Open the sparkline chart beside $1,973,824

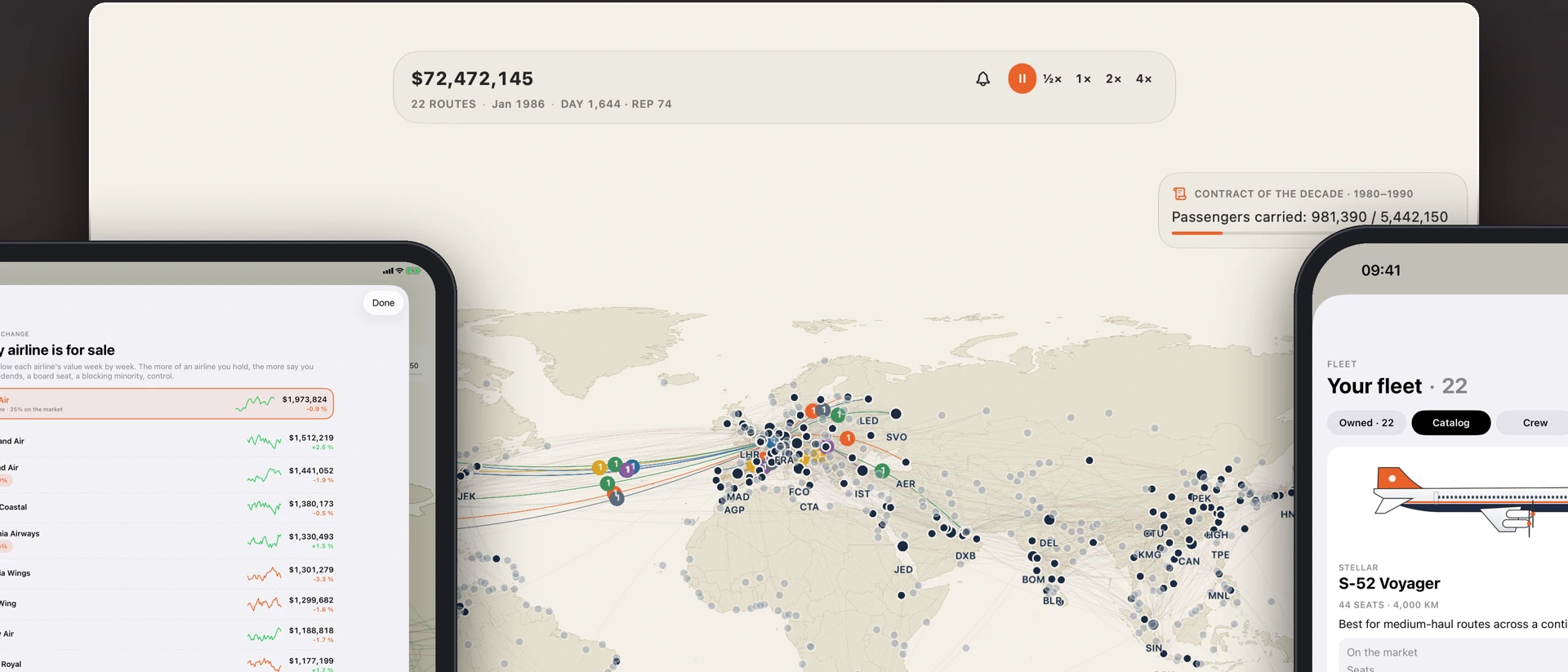pos(255,403)
